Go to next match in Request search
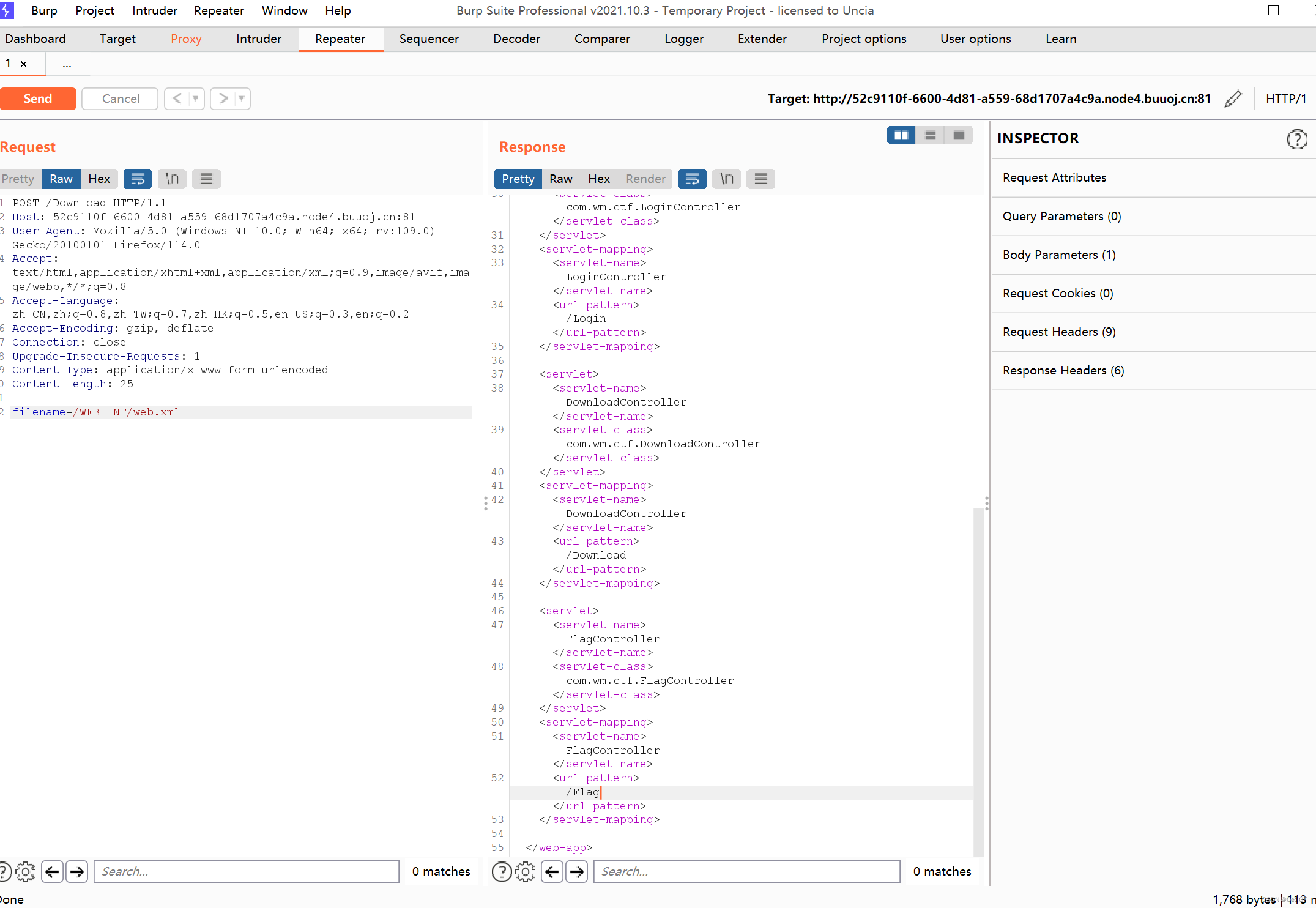 [x=77, y=871]
